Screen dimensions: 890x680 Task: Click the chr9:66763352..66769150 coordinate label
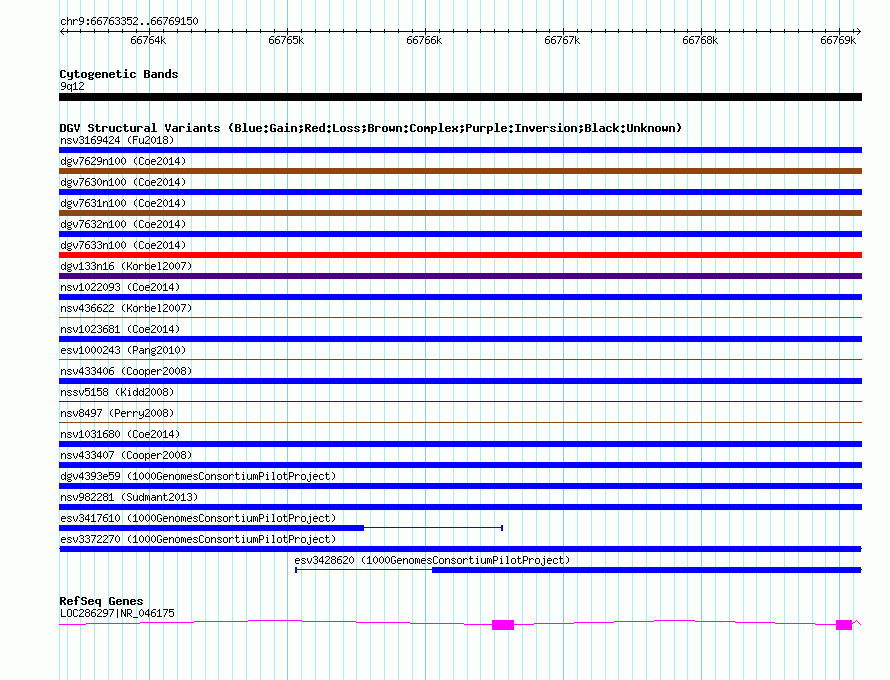129,21
